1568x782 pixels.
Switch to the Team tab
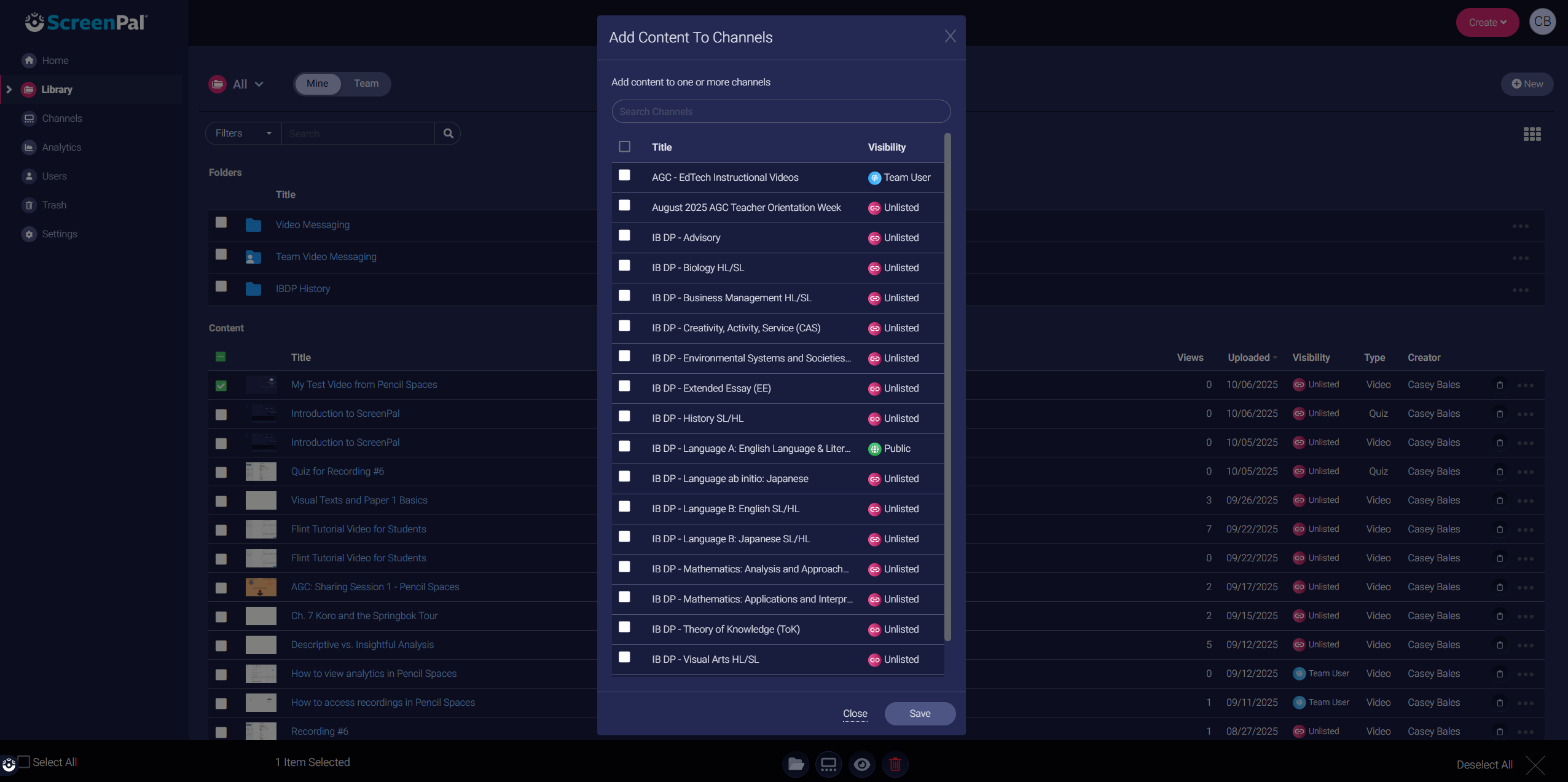pyautogui.click(x=366, y=84)
